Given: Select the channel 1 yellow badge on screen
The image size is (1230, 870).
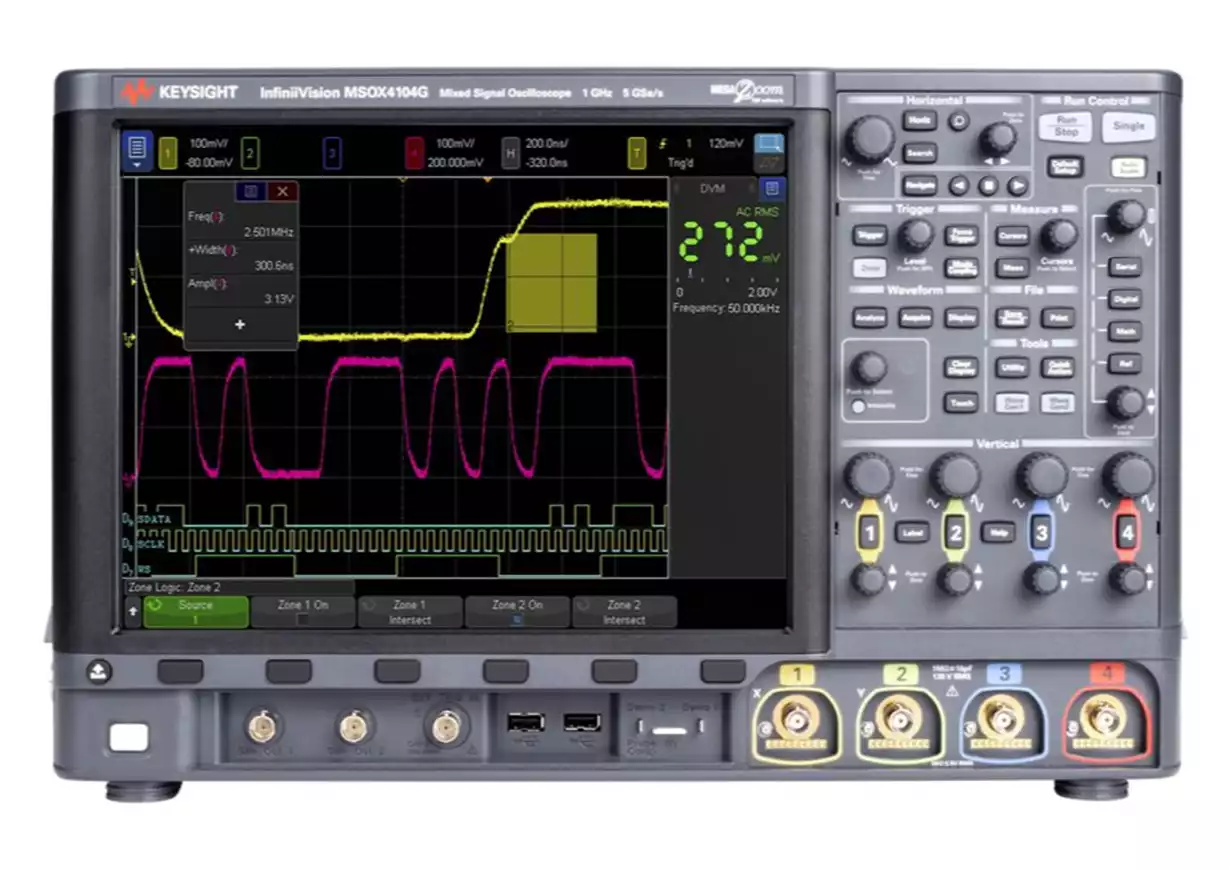Looking at the screenshot, I should [169, 152].
